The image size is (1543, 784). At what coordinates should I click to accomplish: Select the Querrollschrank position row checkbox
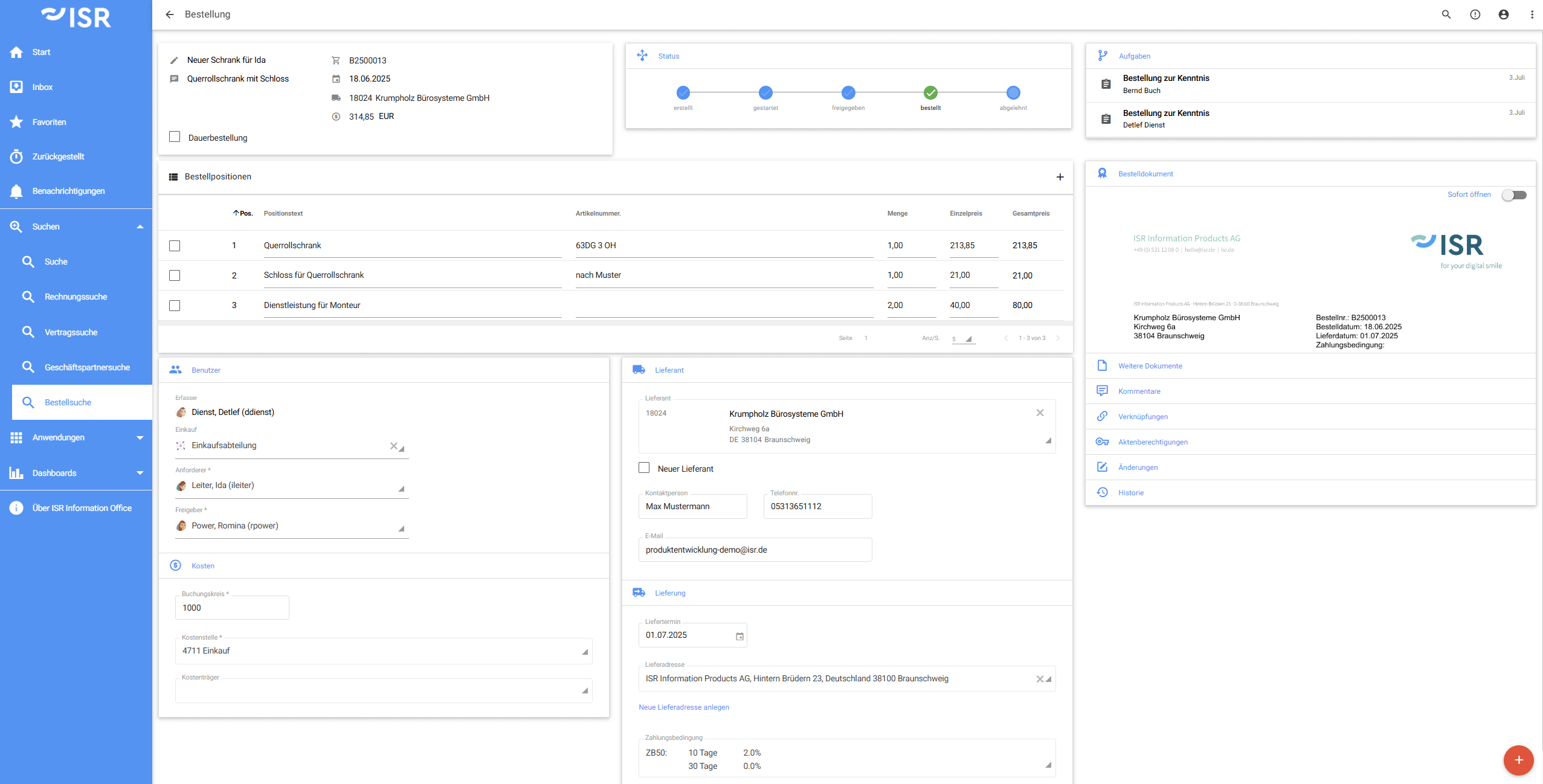[175, 246]
